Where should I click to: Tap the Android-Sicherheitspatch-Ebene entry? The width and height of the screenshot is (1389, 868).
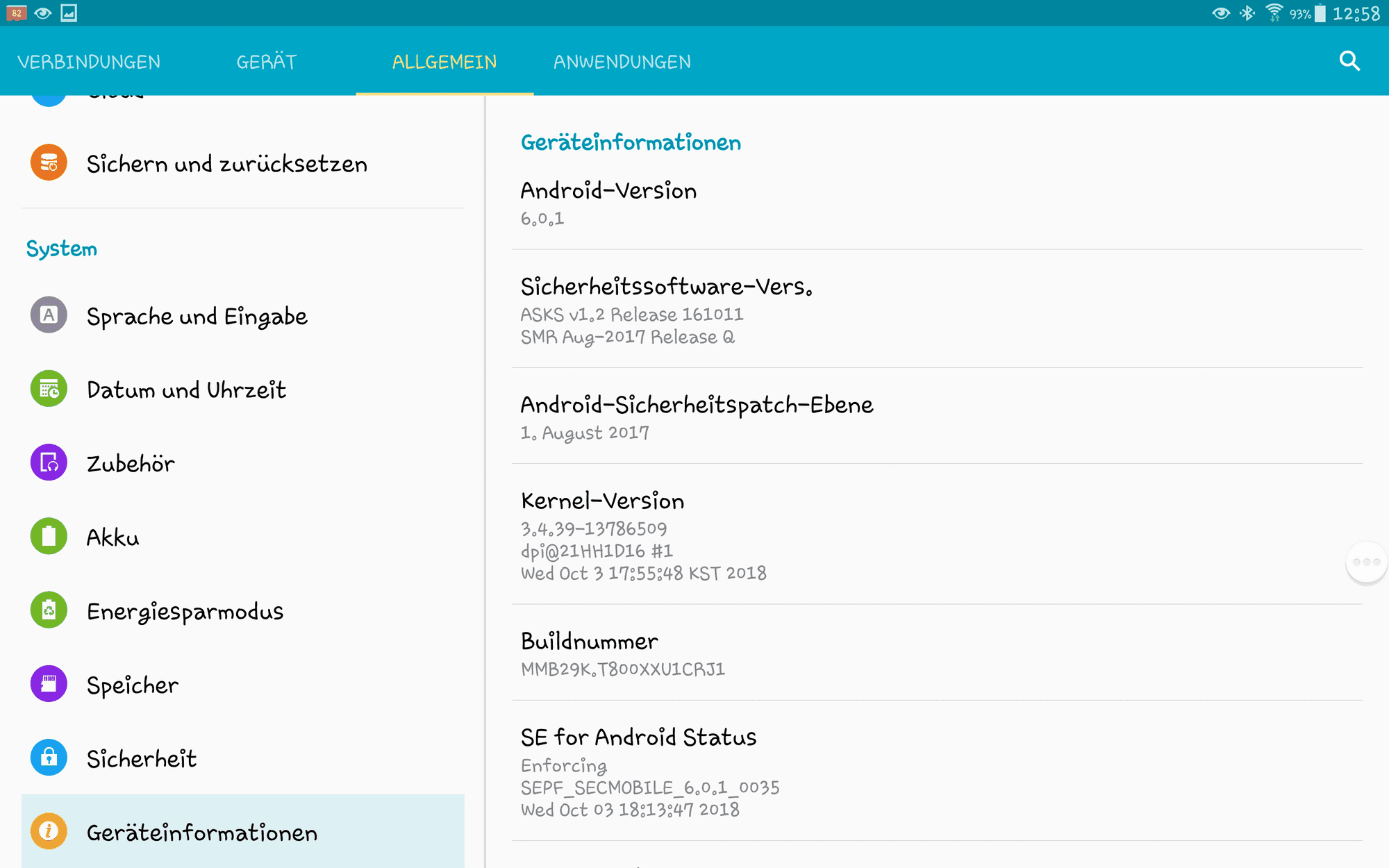tap(938, 417)
